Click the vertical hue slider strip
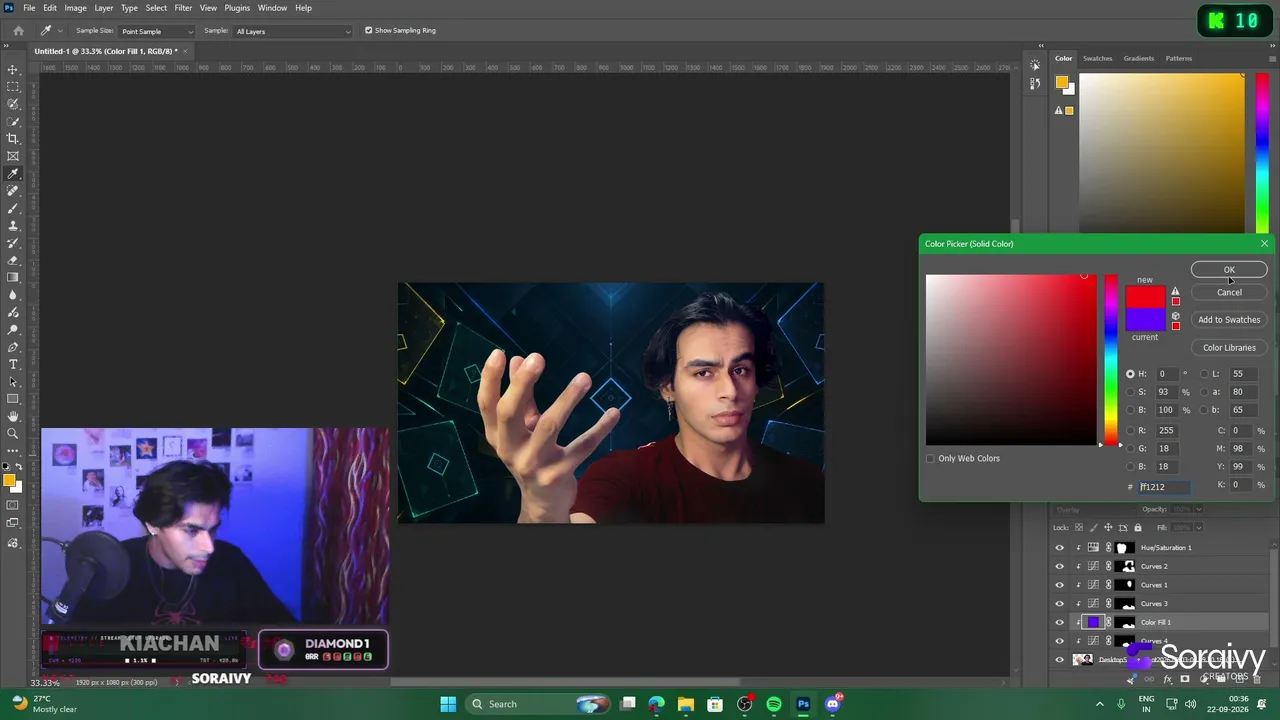The width and height of the screenshot is (1280, 720). click(x=1111, y=360)
